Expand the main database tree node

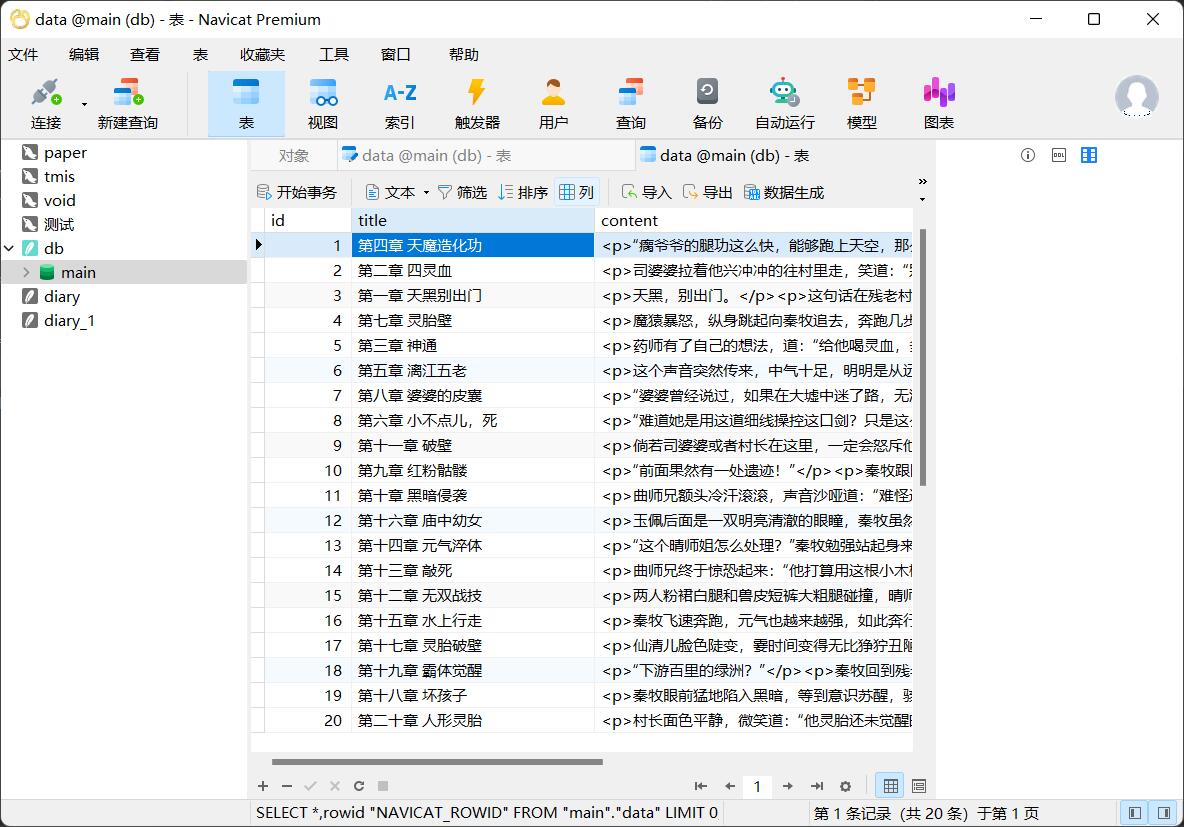coord(27,272)
